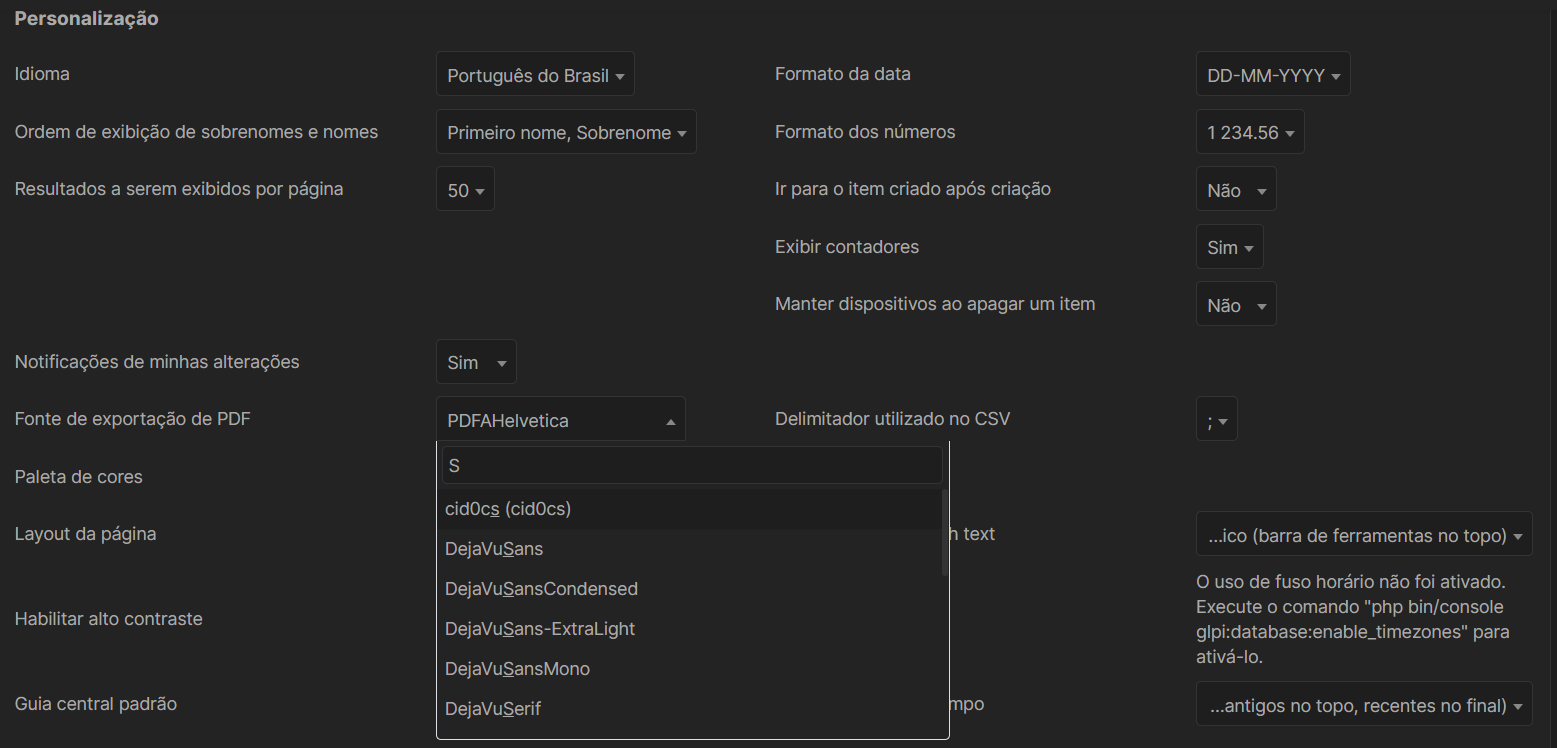Open the toolbar position dropdown
This screenshot has height=748, width=1557.
click(x=1363, y=533)
